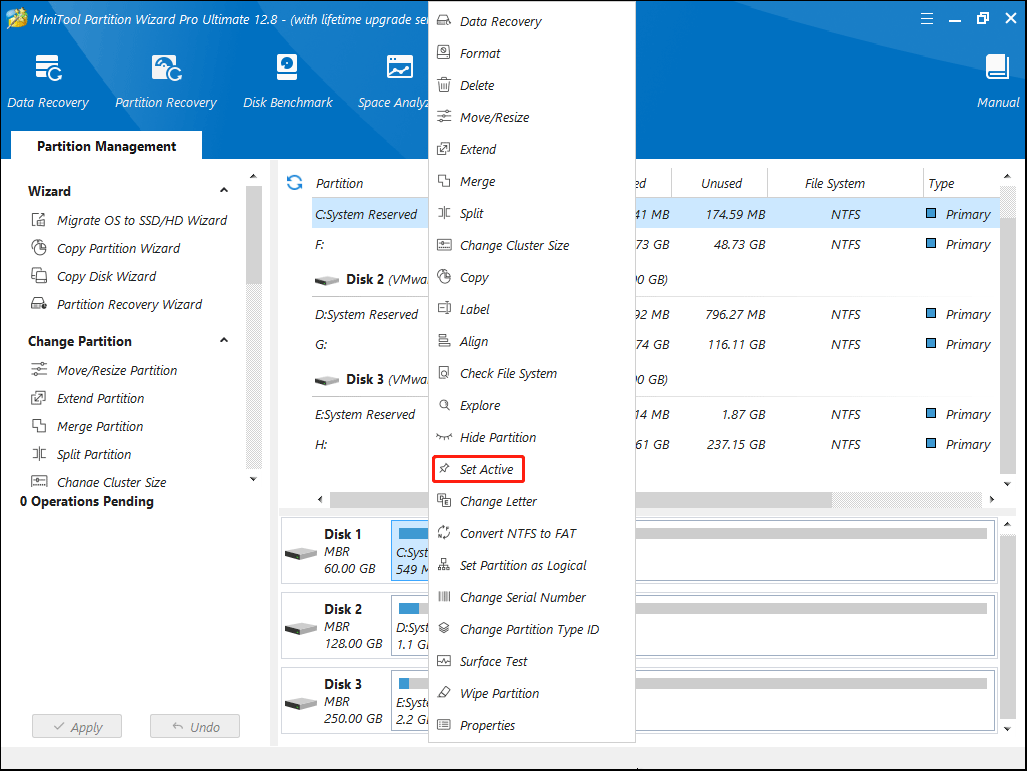Select Change Serial Number in context menu
1027x771 pixels.
pyautogui.click(x=523, y=597)
